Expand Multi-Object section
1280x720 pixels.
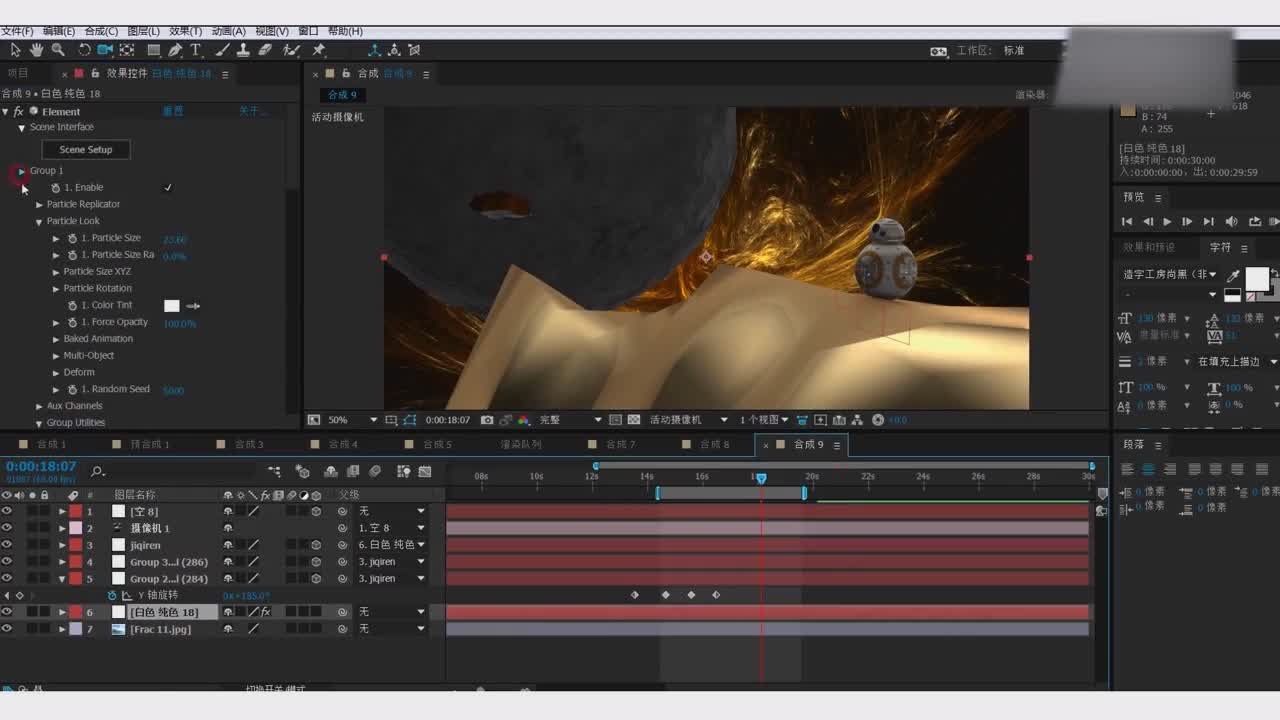(56, 356)
